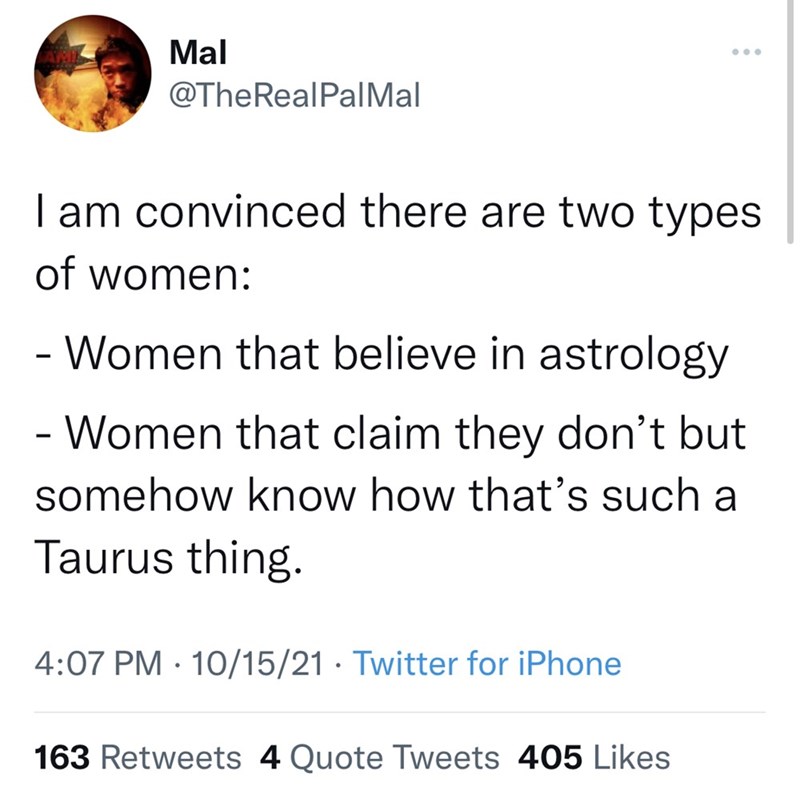Open the display name Mal
The image size is (800, 798).
pos(191,49)
